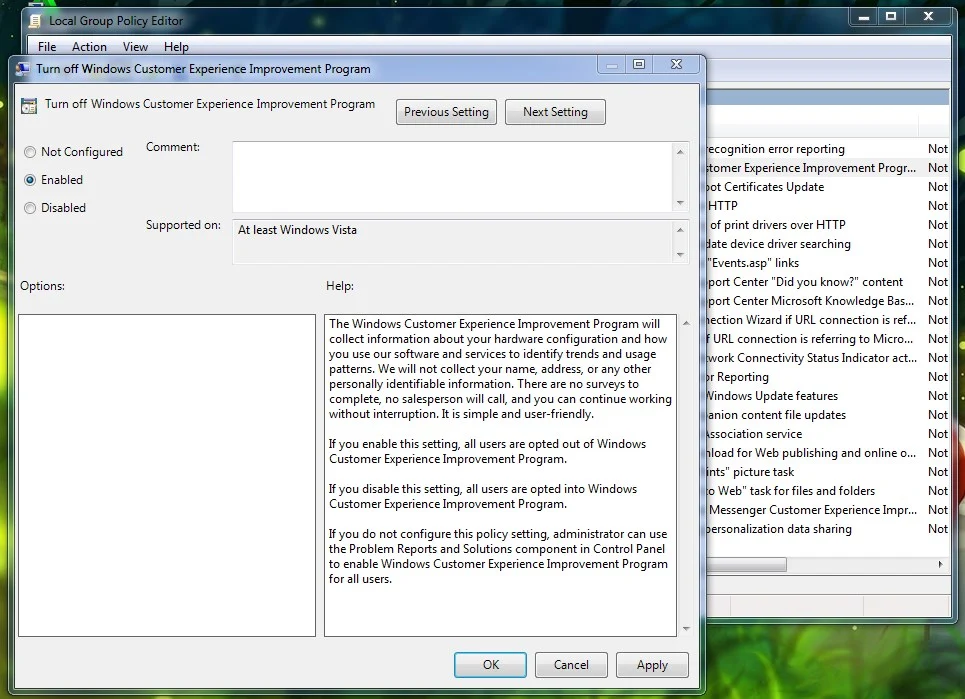Select 'personalization data sharing' policy row

(827, 529)
